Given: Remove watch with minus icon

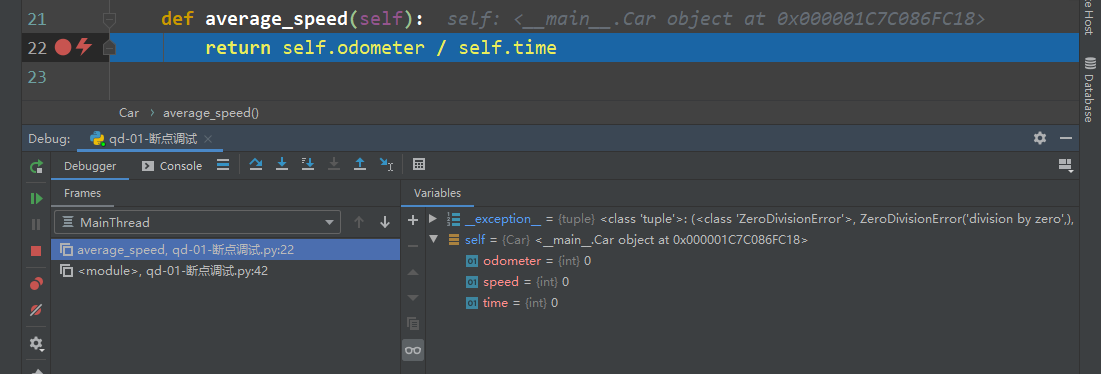Looking at the screenshot, I should (x=413, y=246).
